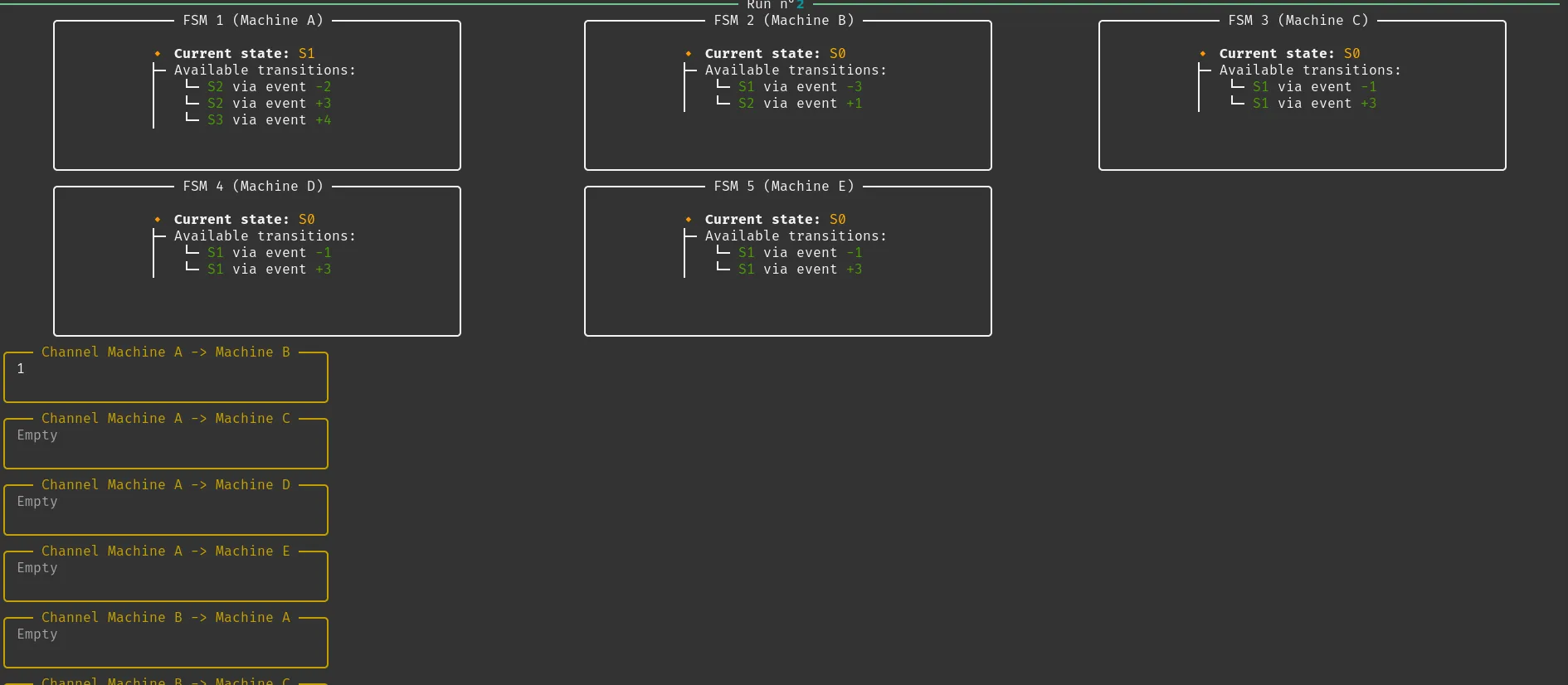Choose Machine D transition S1 via event -1
This screenshot has width=1568, height=685.
click(269, 253)
